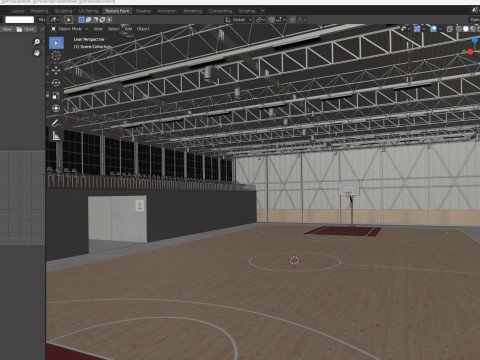Click the tweak select arrow icon in header
Viewport: 480px width, 360px height.
click(x=69, y=20)
